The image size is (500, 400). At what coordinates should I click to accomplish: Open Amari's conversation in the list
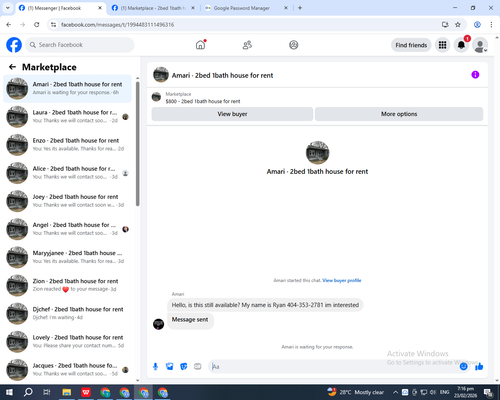click(67, 89)
